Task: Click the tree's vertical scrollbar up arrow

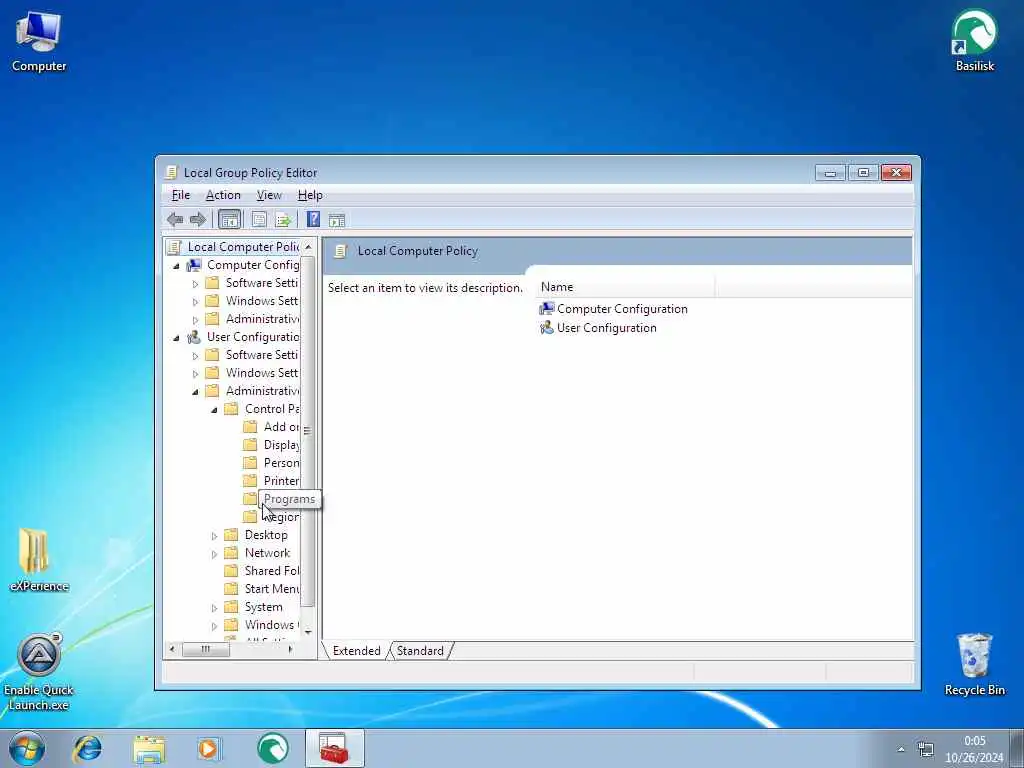Action: pos(308,248)
